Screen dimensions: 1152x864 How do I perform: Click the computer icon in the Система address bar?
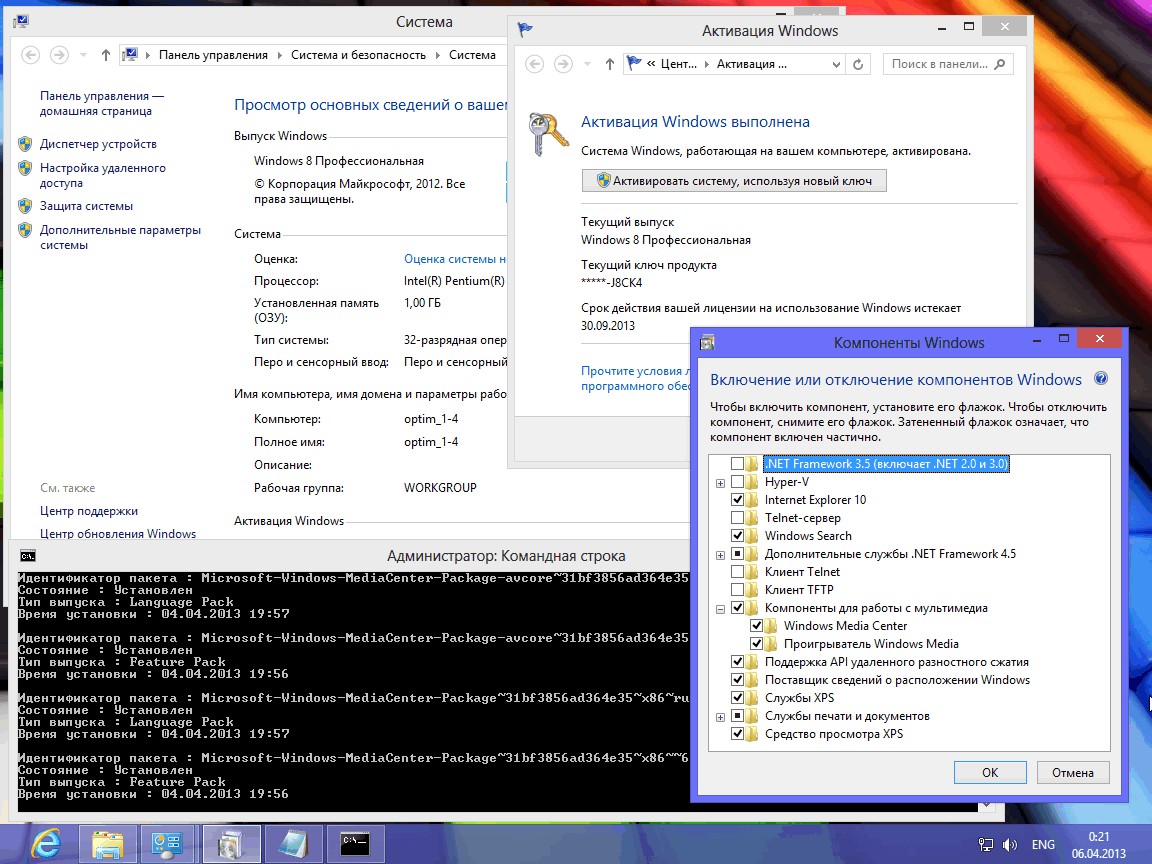click(x=131, y=54)
